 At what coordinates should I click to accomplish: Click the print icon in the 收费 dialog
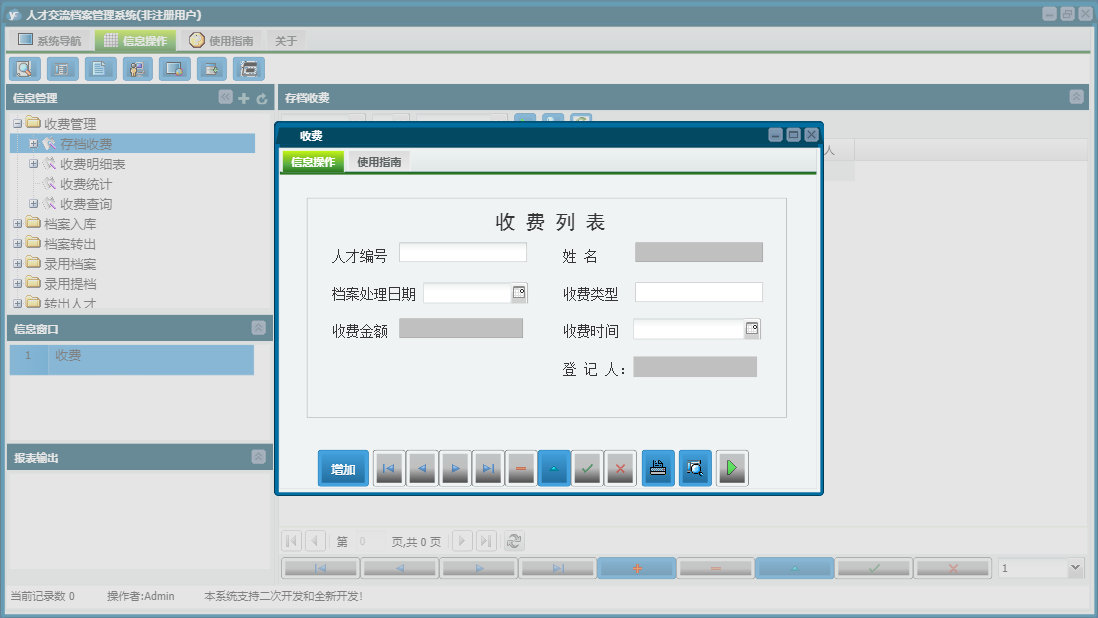[657, 467]
